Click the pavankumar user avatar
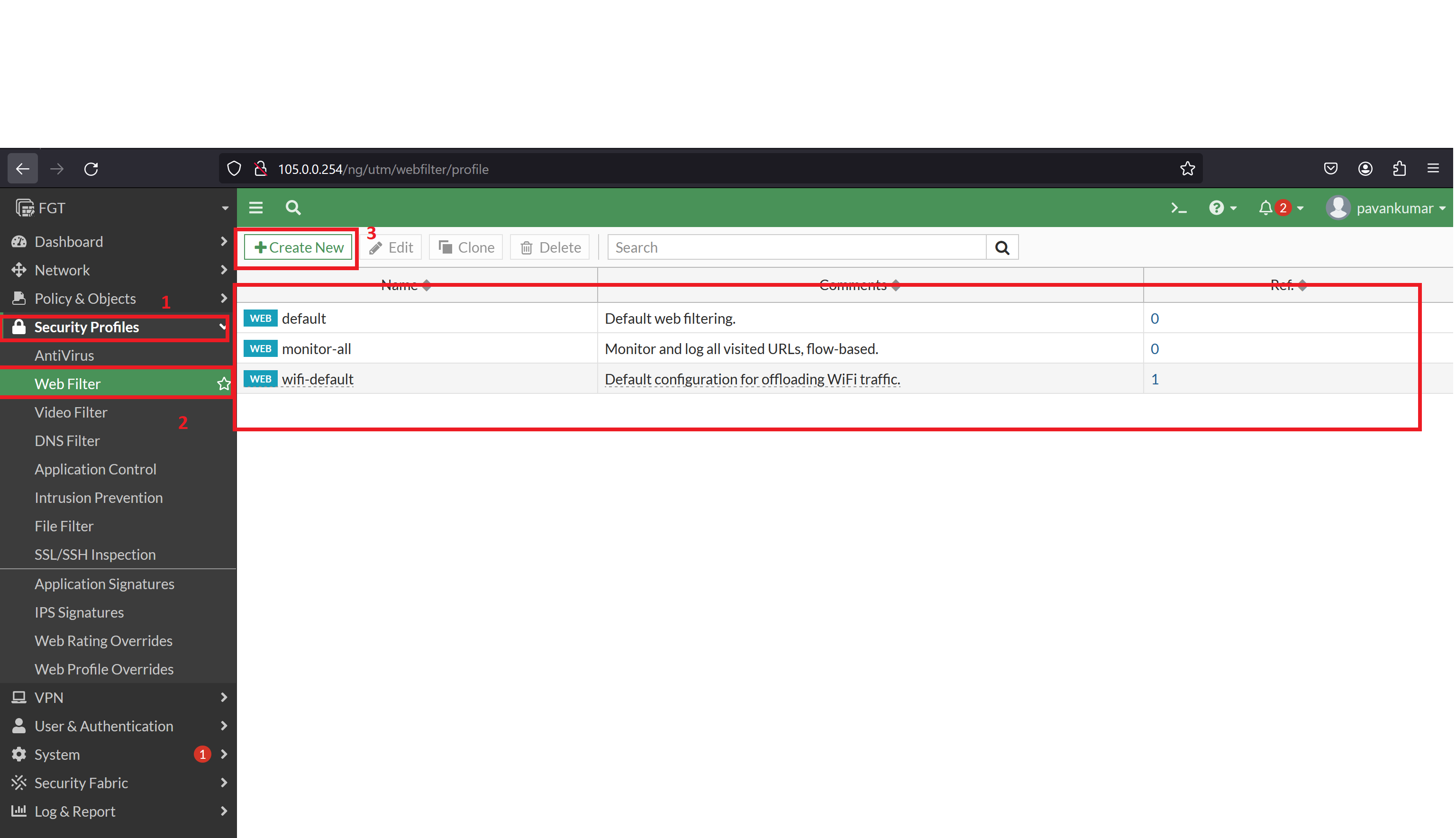Screen dimensions: 1456x838 click(x=1338, y=208)
